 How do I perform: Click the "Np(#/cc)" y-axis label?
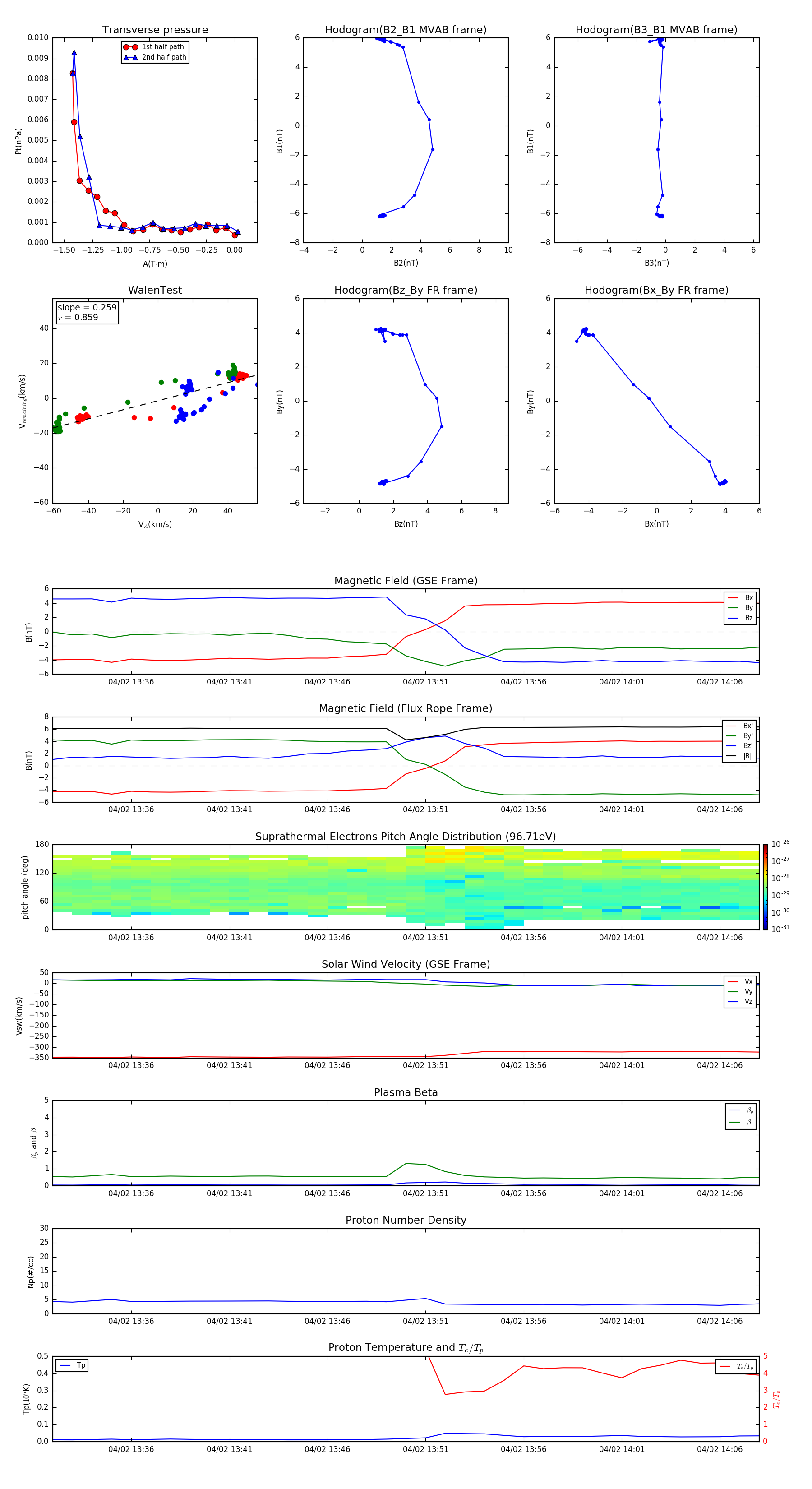(x=31, y=1271)
